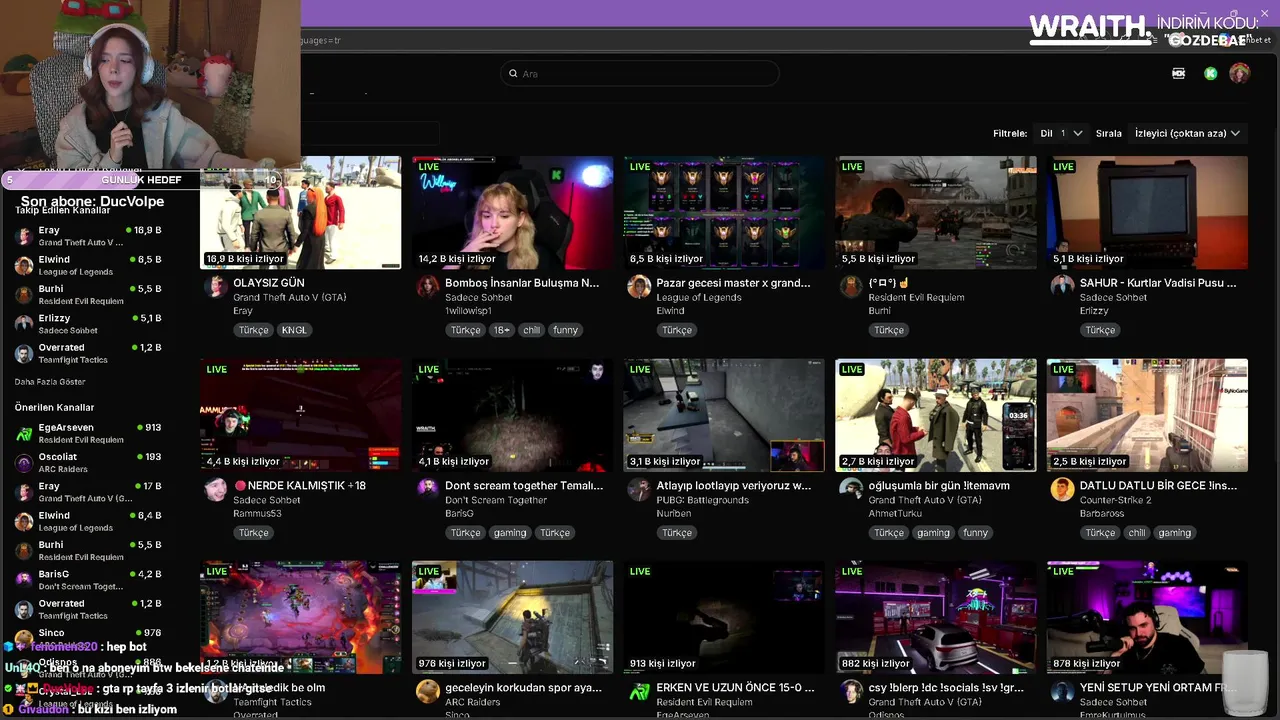Click Resident Evil Requiem category under Burhi's card

[x=916, y=297]
